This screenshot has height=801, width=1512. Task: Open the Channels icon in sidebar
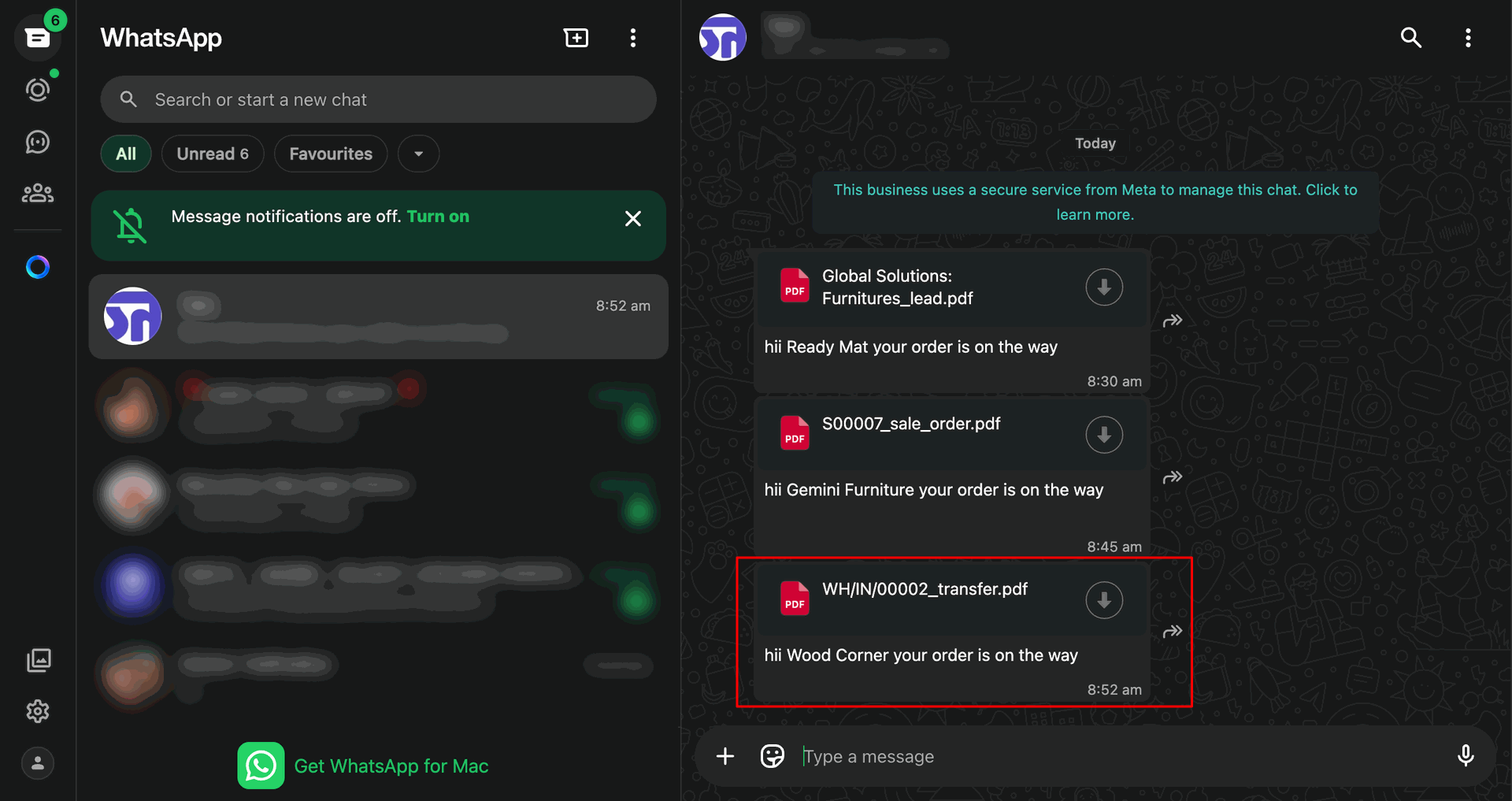coord(38,142)
